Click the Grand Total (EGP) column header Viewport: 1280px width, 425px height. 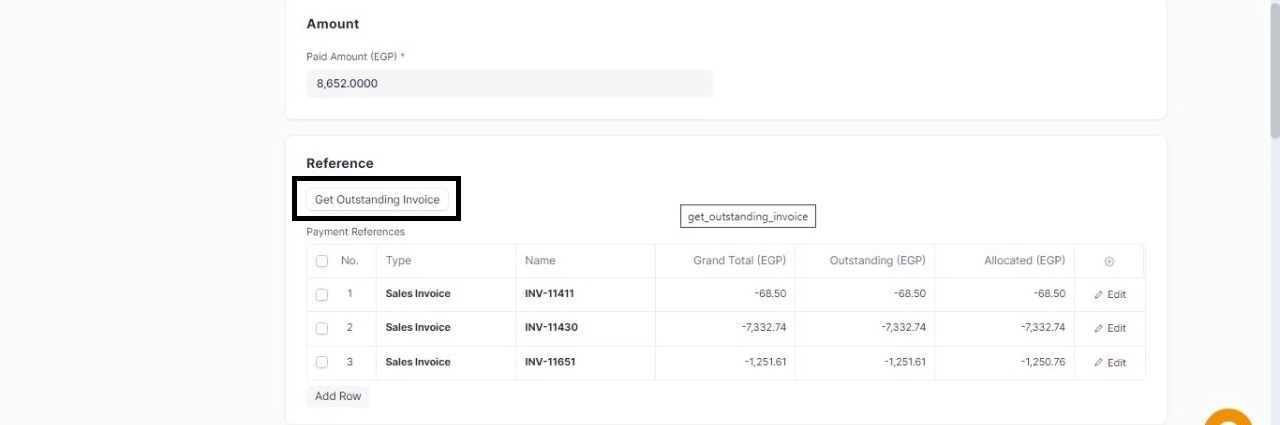[x=725, y=261]
